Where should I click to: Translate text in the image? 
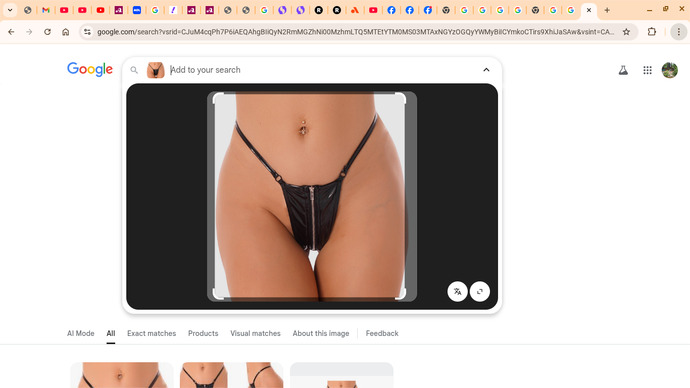[x=457, y=291]
